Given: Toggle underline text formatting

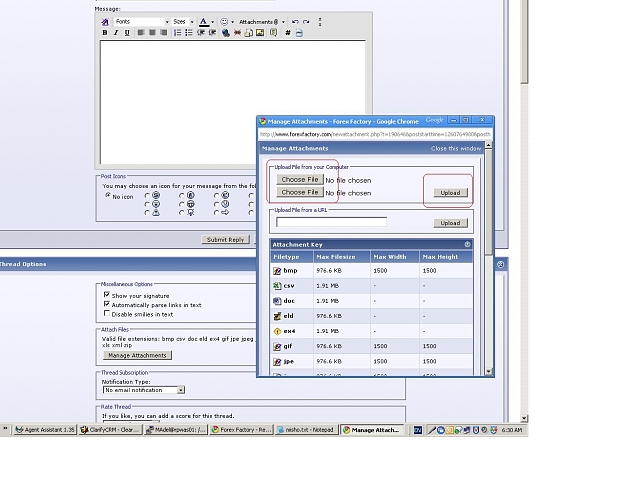Looking at the screenshot, I should click(127, 33).
